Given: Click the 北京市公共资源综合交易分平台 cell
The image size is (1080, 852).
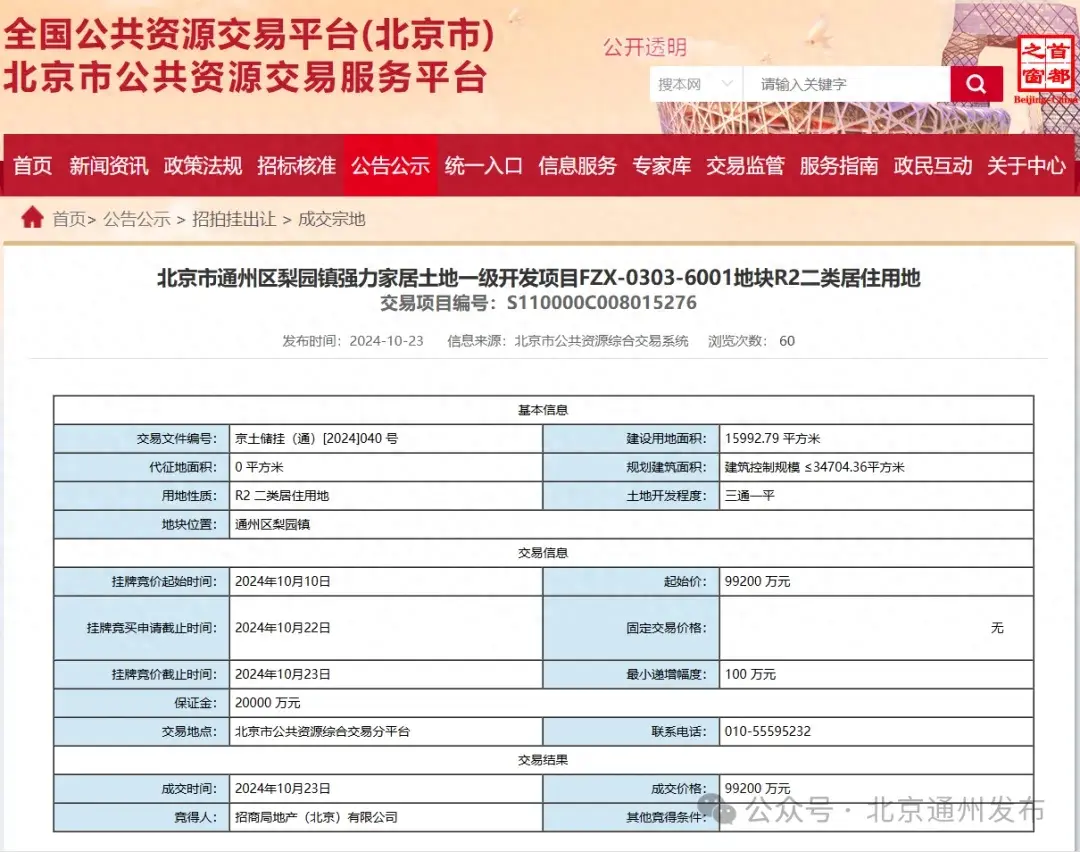Looking at the screenshot, I should pyautogui.click(x=386, y=731).
